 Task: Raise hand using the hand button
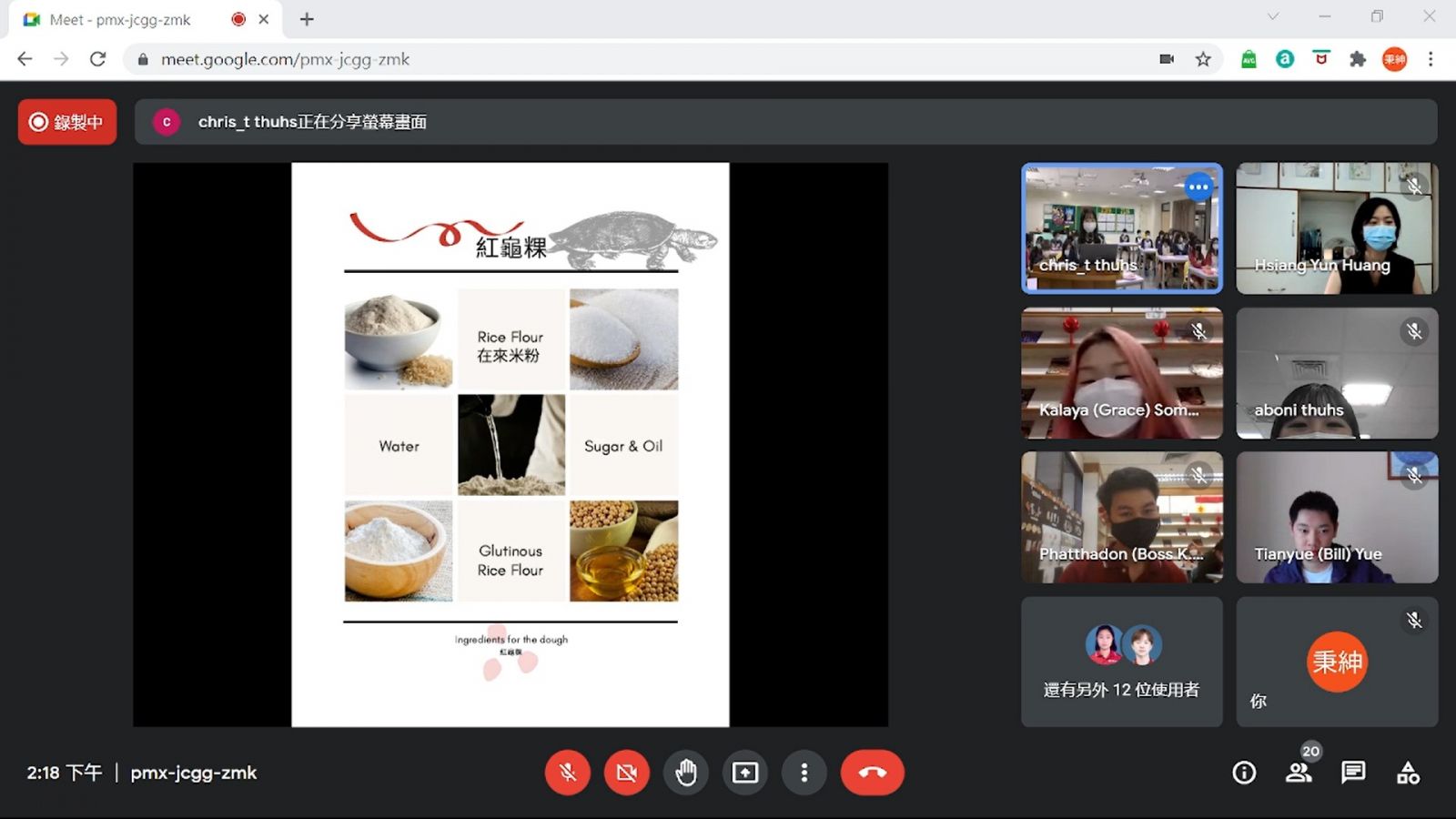pyautogui.click(x=686, y=773)
